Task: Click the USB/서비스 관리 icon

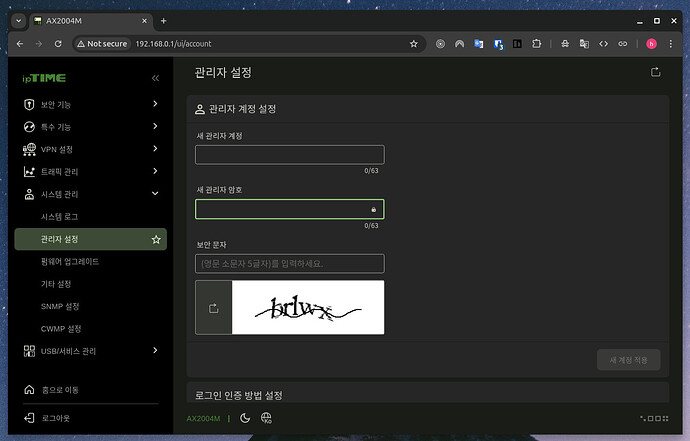Action: click(x=29, y=351)
